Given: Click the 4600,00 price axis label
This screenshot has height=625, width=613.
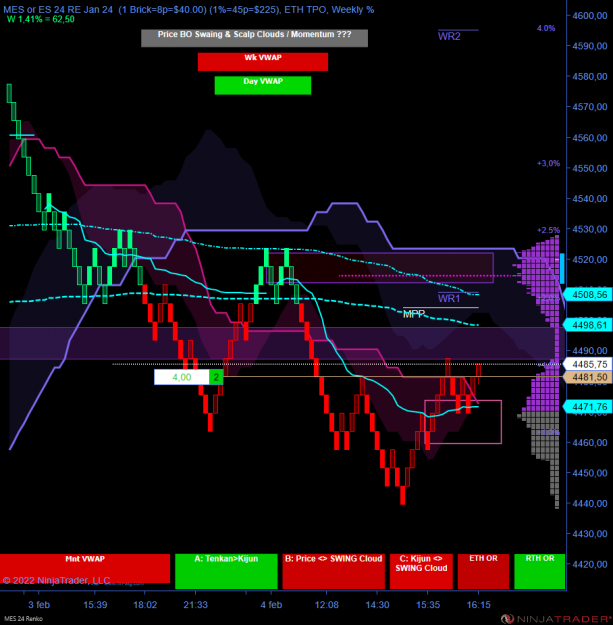Looking at the screenshot, I should coord(590,16).
